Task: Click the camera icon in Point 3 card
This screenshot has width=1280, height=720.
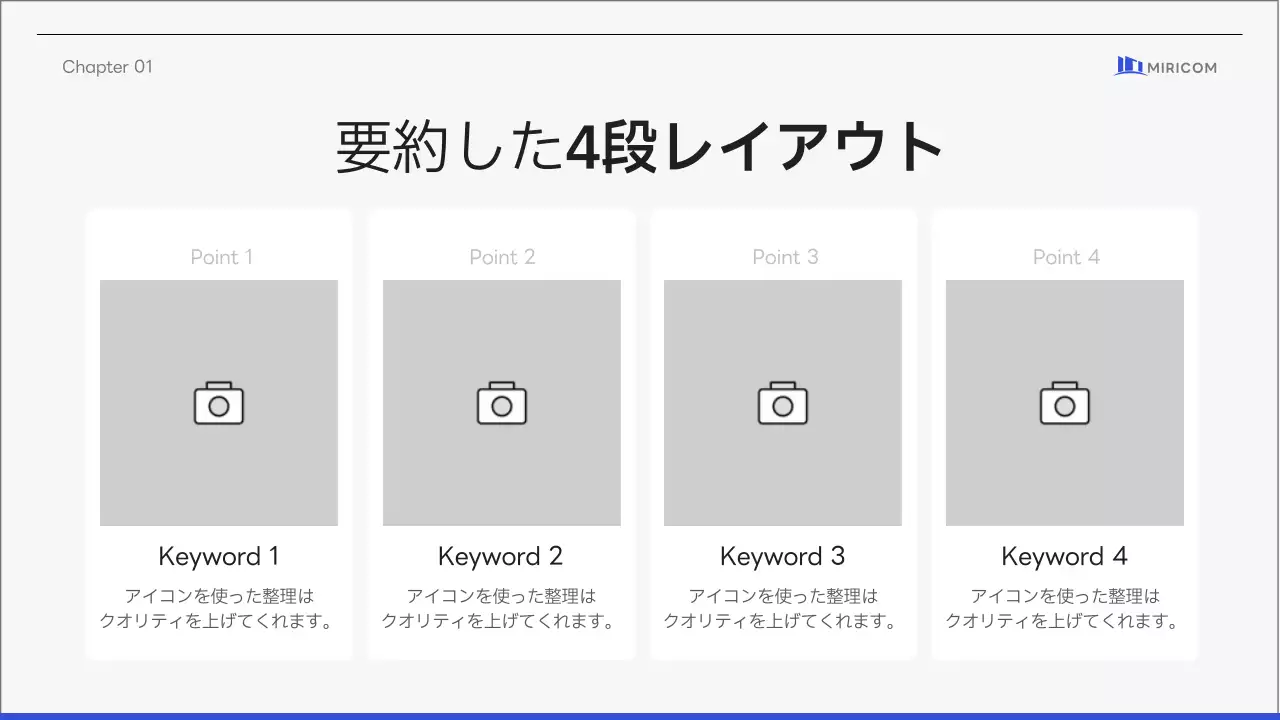Action: pos(782,403)
